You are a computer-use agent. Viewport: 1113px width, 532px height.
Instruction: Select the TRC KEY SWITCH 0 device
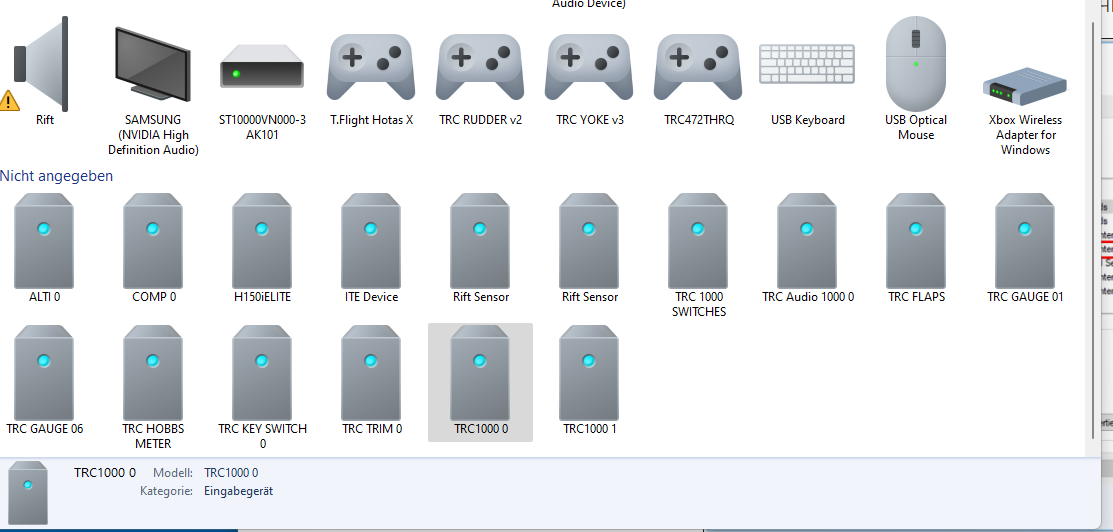pyautogui.click(x=262, y=388)
